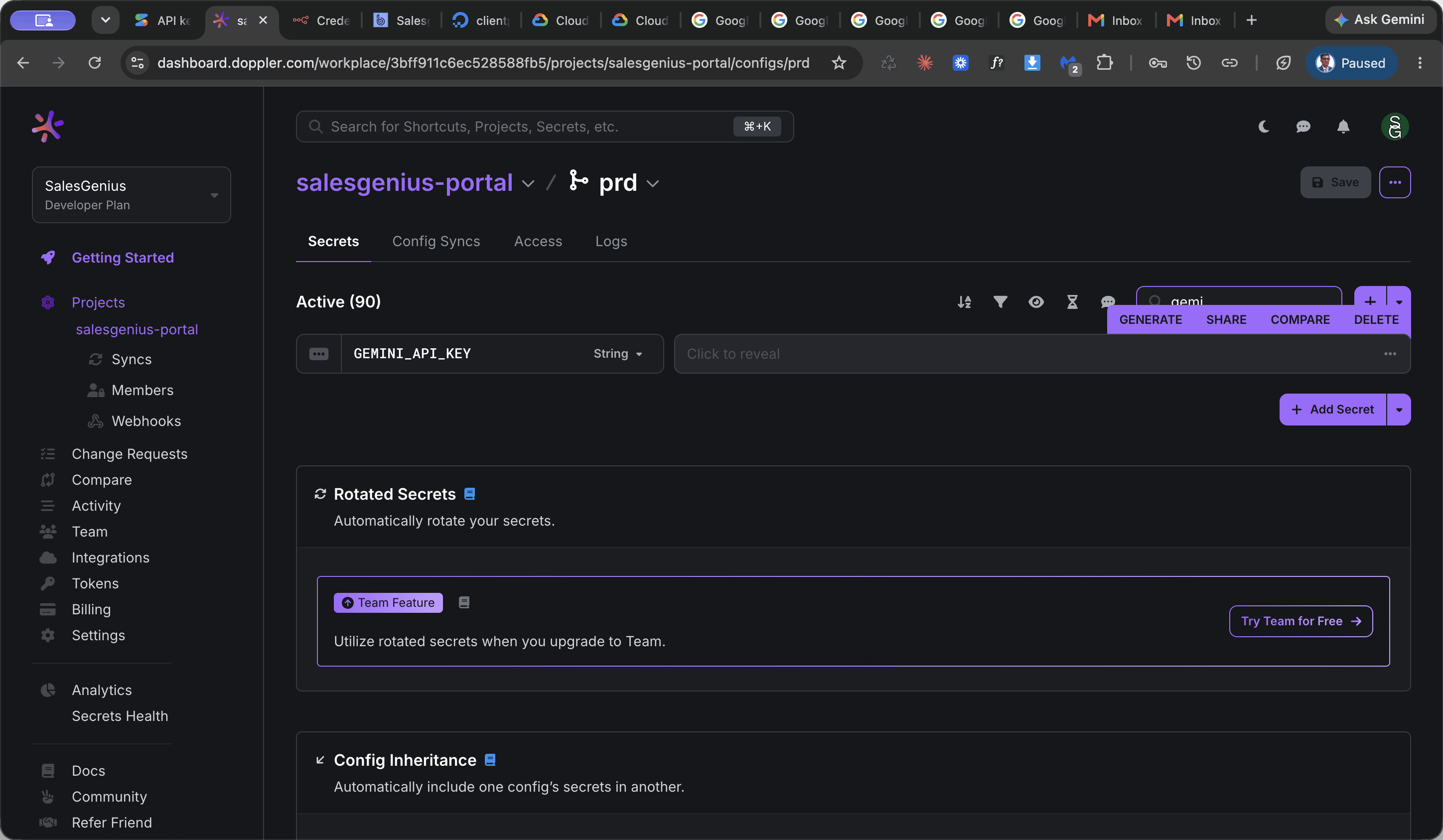Image resolution: width=1443 pixels, height=840 pixels.
Task: Toggle secret visibility with the eye icon
Action: coord(1036,302)
